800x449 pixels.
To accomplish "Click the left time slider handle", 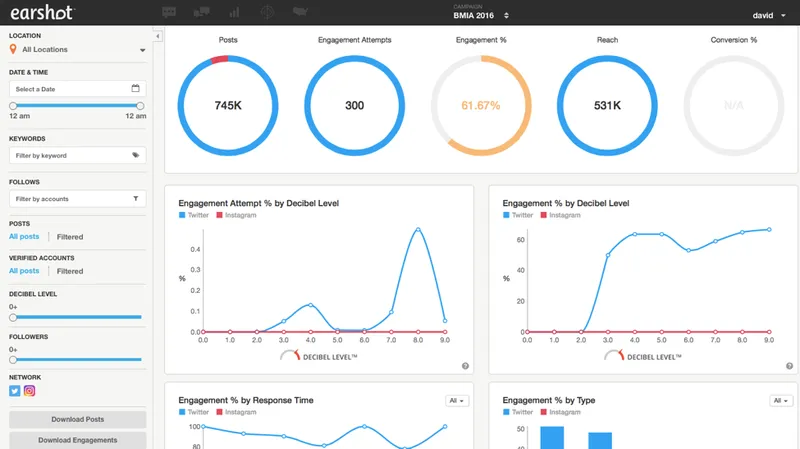I will tap(13, 106).
